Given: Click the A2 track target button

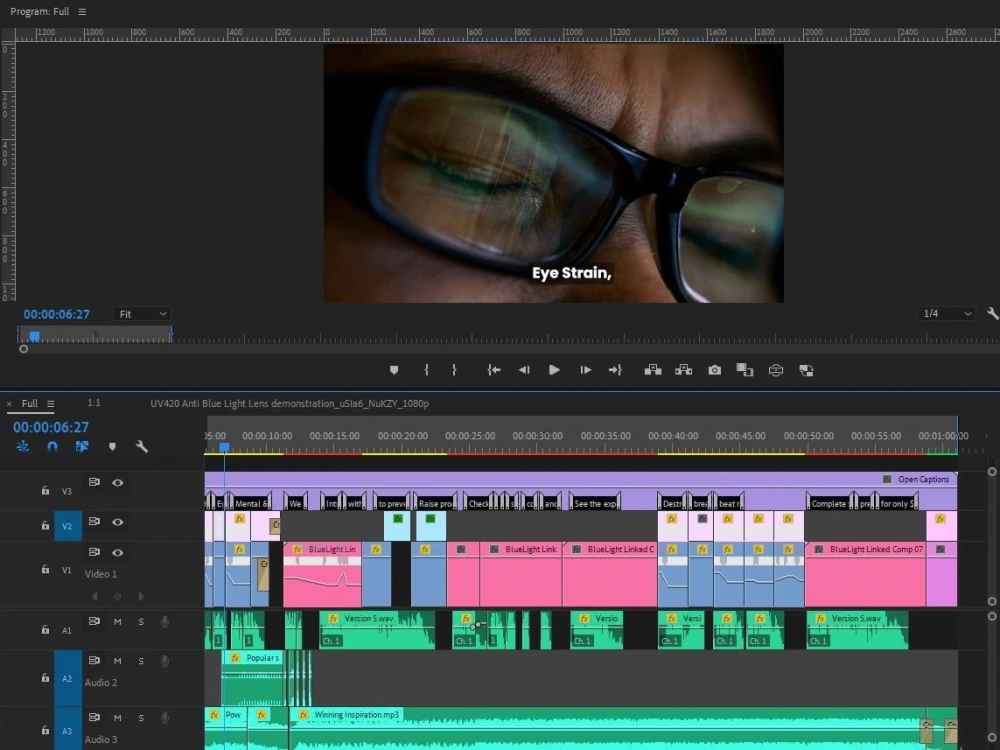Looking at the screenshot, I should [x=67, y=679].
